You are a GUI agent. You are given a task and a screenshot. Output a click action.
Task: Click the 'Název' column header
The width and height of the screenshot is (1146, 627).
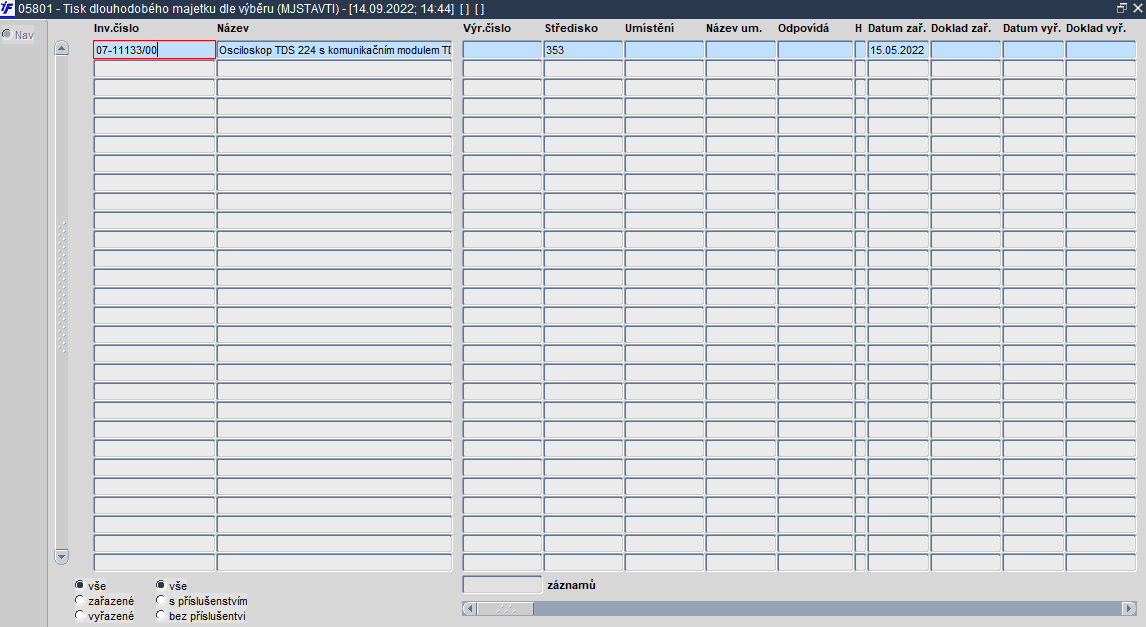[x=232, y=28]
